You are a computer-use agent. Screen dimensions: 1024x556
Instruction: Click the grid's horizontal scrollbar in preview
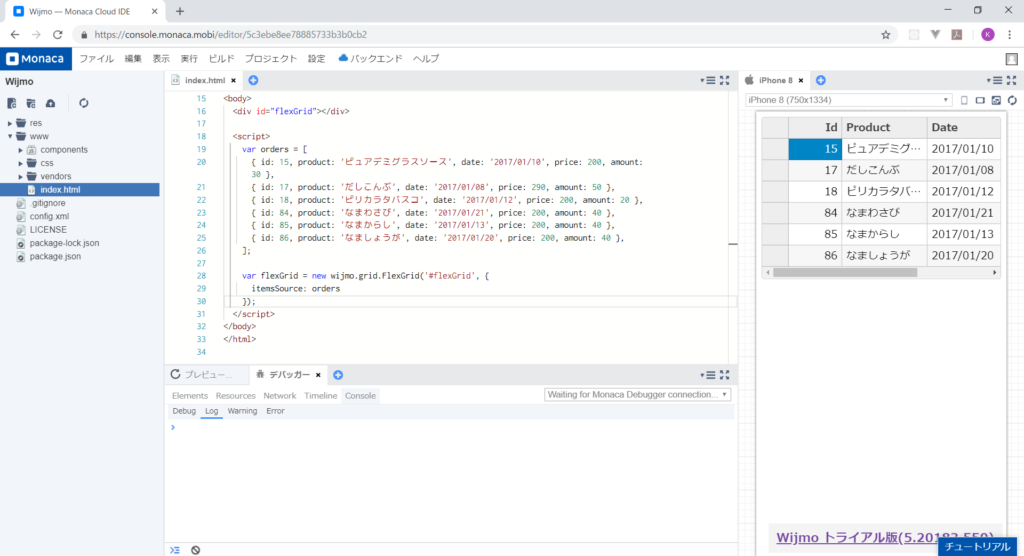tap(845, 272)
